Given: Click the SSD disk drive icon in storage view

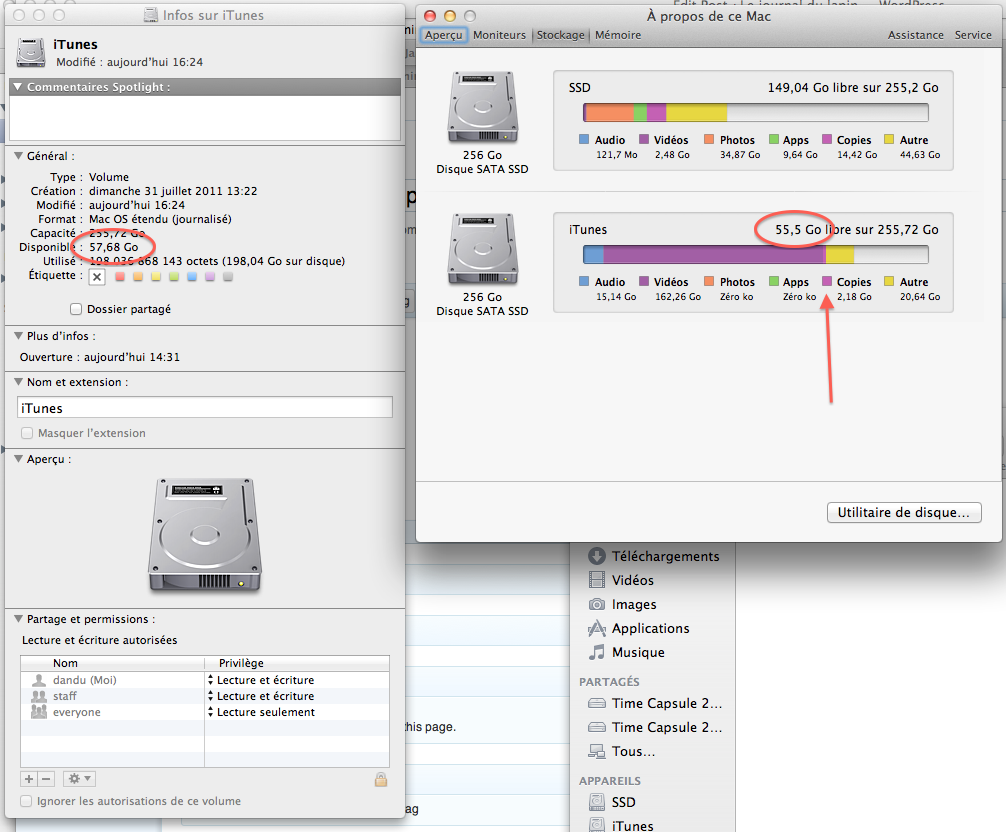Looking at the screenshot, I should click(x=482, y=108).
